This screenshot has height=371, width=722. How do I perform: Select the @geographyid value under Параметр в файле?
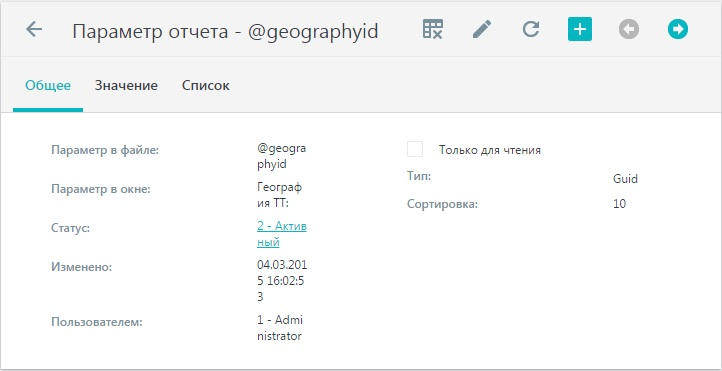[x=281, y=157]
